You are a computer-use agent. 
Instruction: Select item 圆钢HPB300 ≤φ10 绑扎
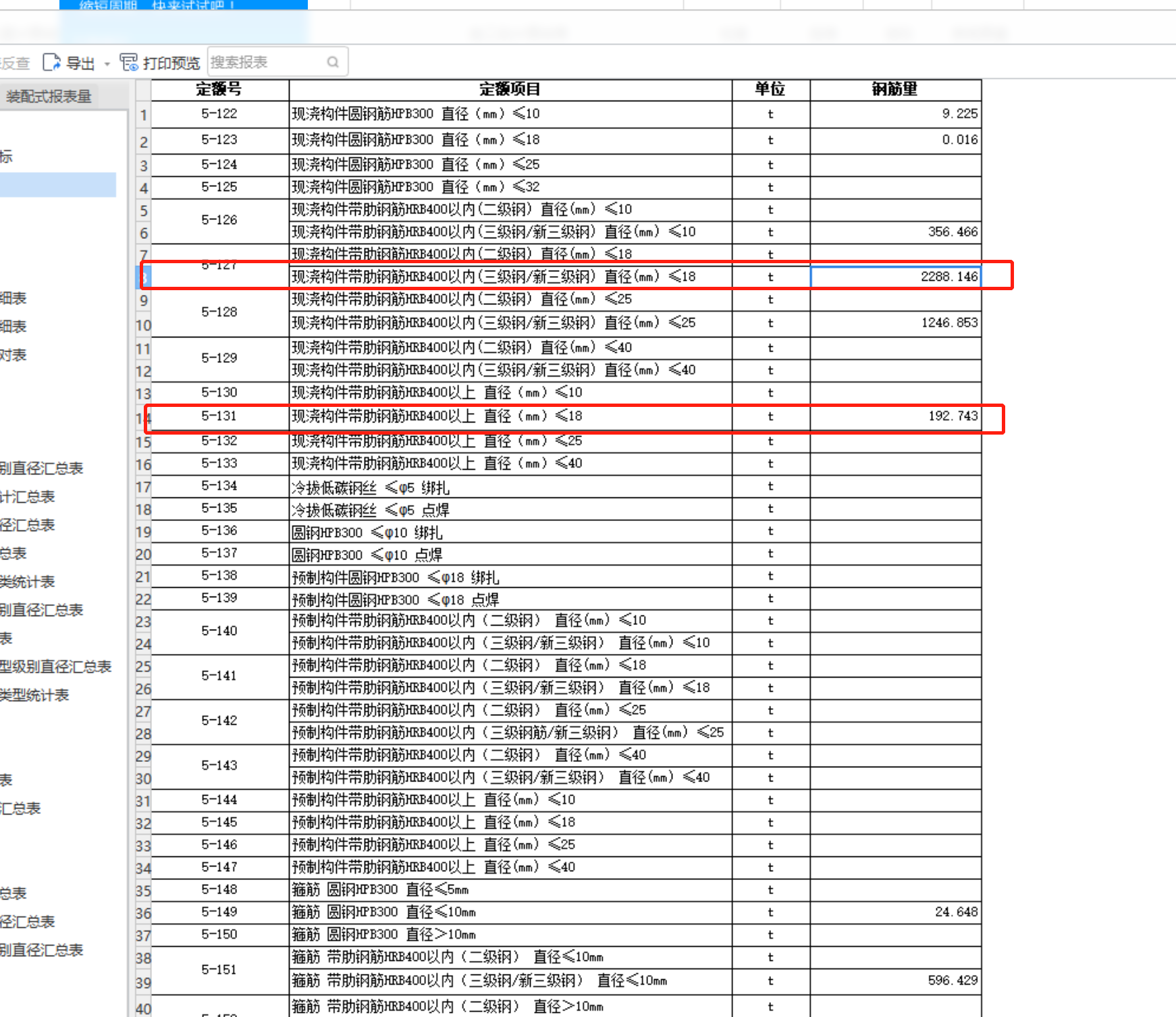[x=510, y=532]
